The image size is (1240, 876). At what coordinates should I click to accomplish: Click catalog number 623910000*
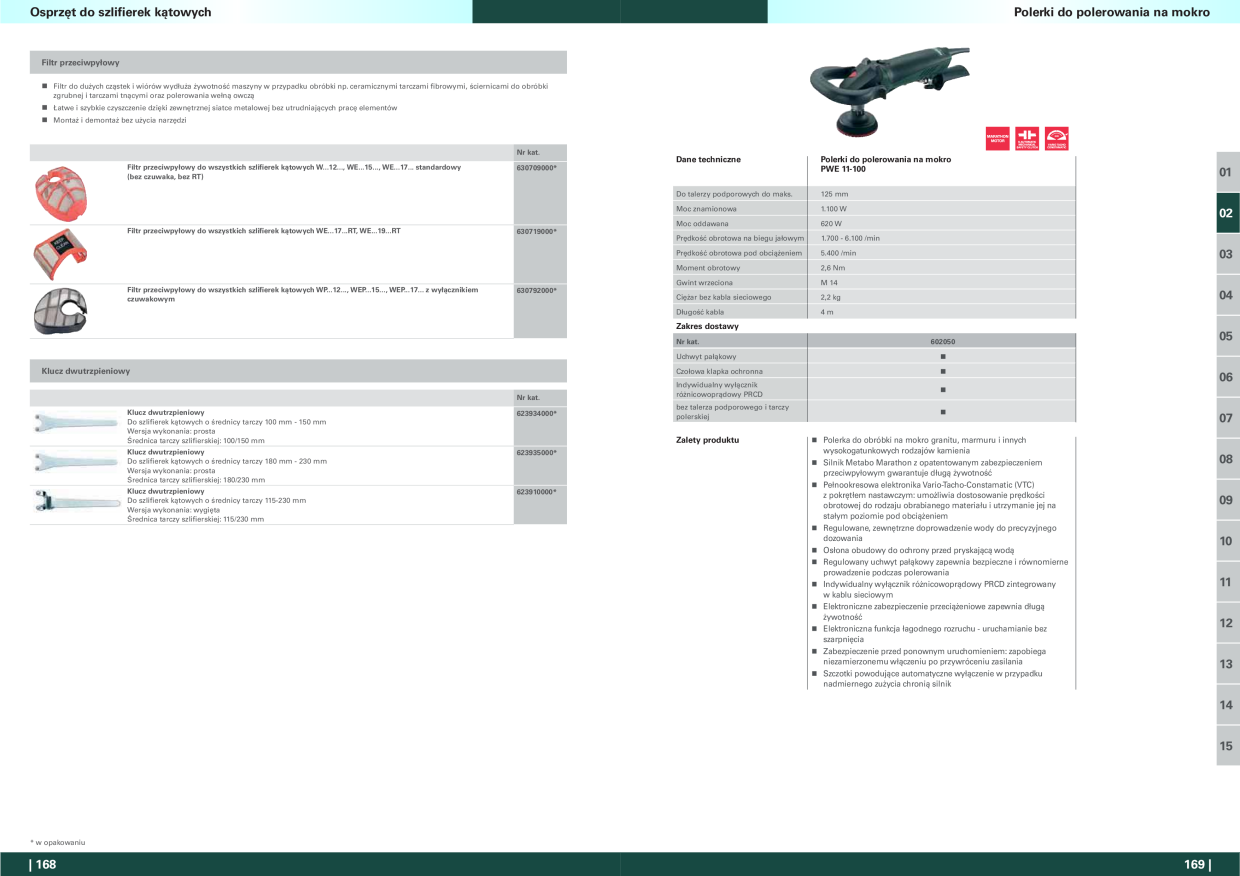tap(536, 492)
